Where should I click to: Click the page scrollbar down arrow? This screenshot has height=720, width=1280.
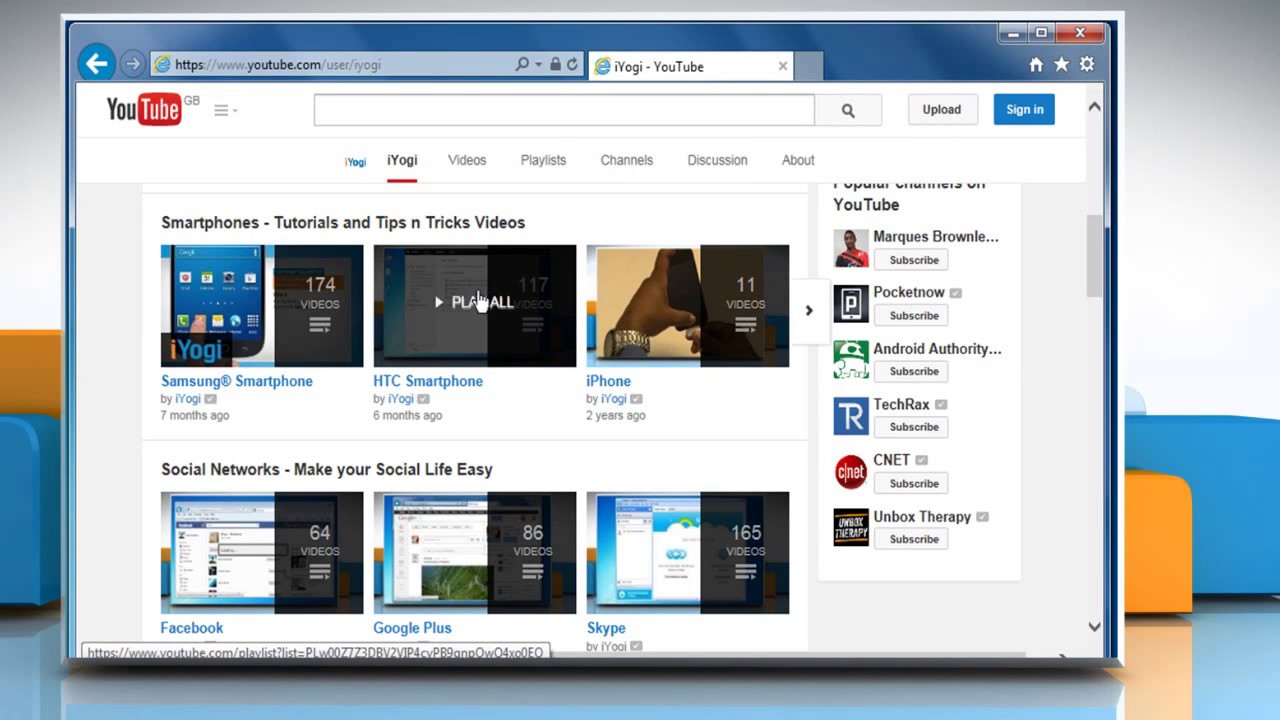coord(1094,627)
